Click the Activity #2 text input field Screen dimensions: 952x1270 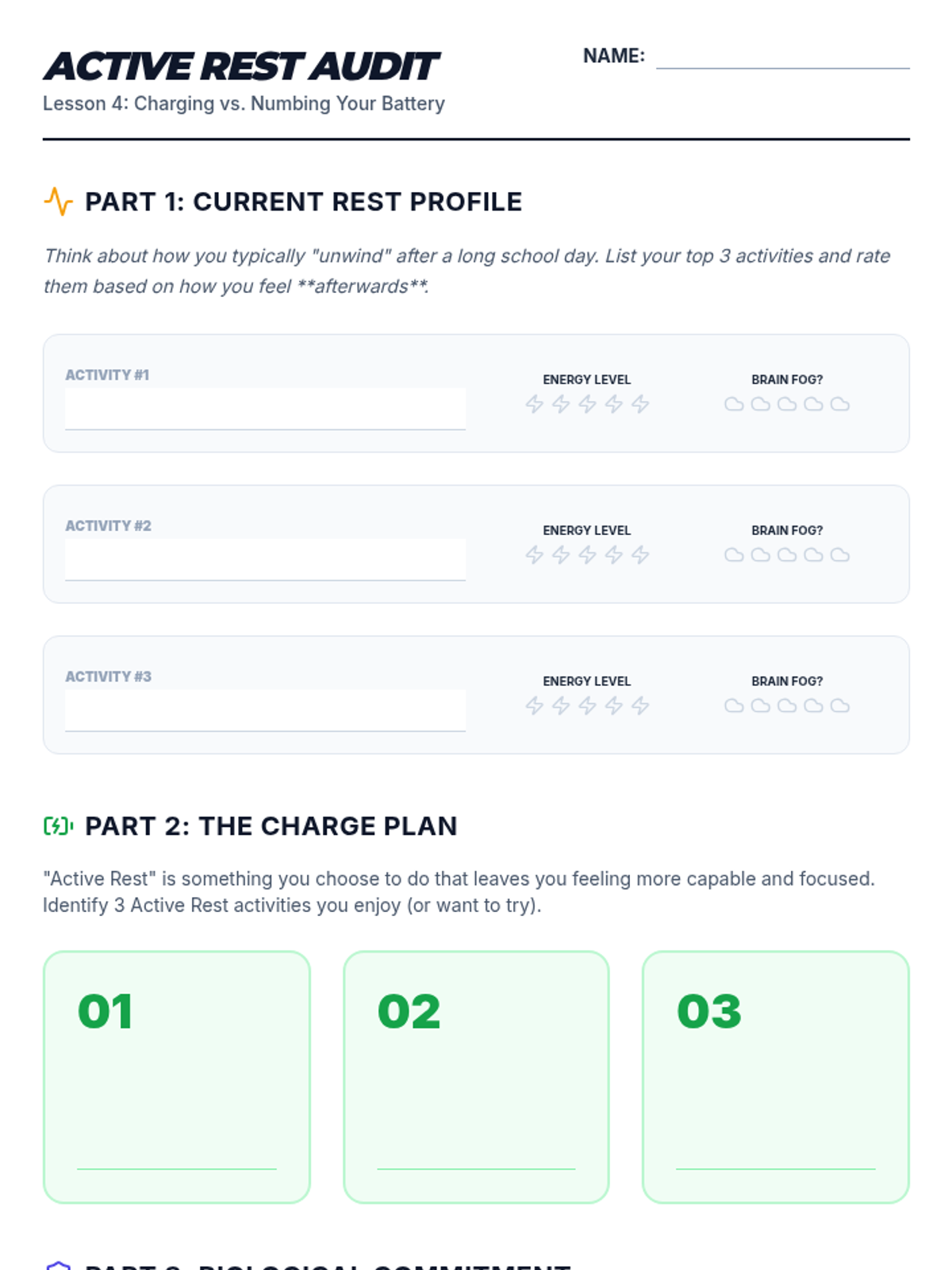click(x=265, y=560)
